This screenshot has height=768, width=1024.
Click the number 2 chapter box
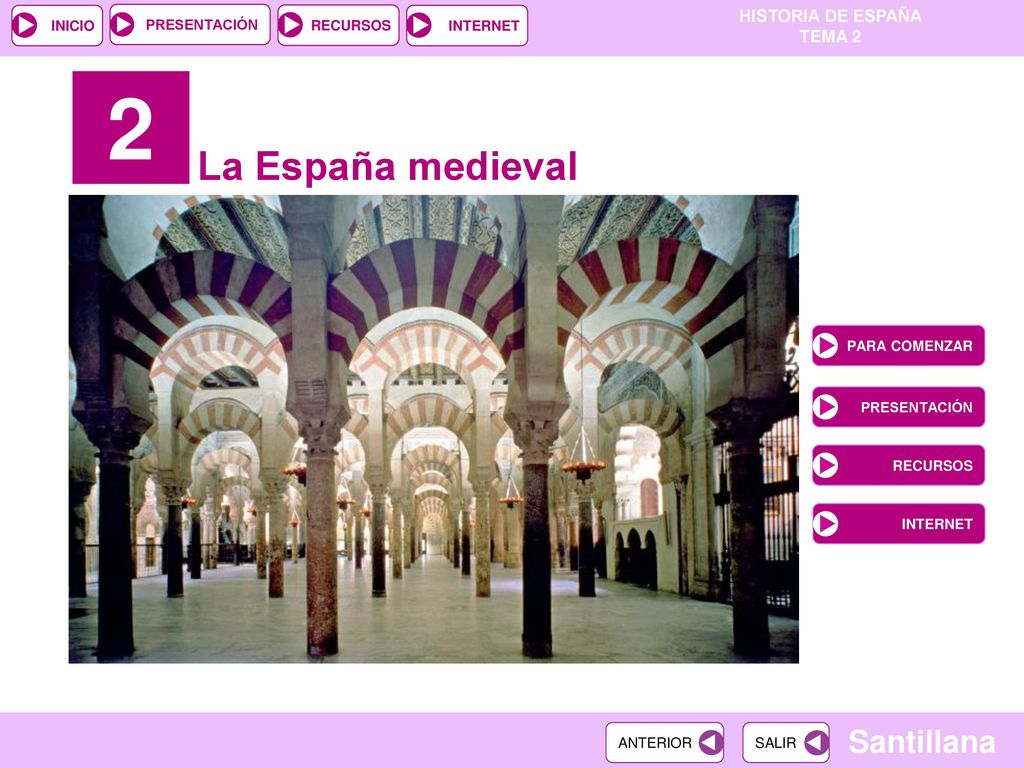pyautogui.click(x=131, y=127)
